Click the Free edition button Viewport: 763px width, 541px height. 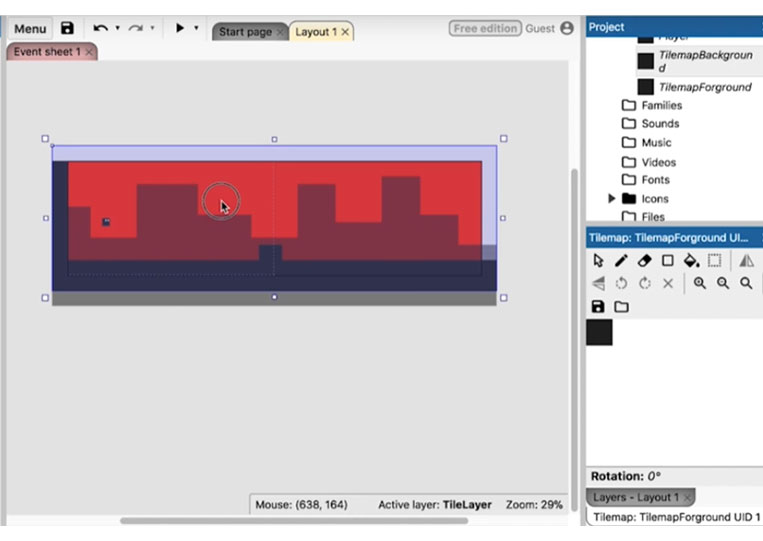[x=485, y=28]
